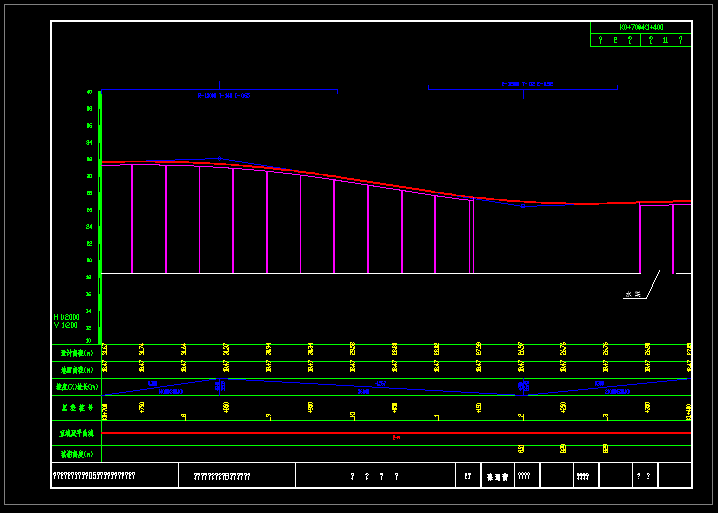This screenshot has width=718, height=513.
Task: Select the left blue vertical curve dimension bracket
Action: tap(220, 91)
